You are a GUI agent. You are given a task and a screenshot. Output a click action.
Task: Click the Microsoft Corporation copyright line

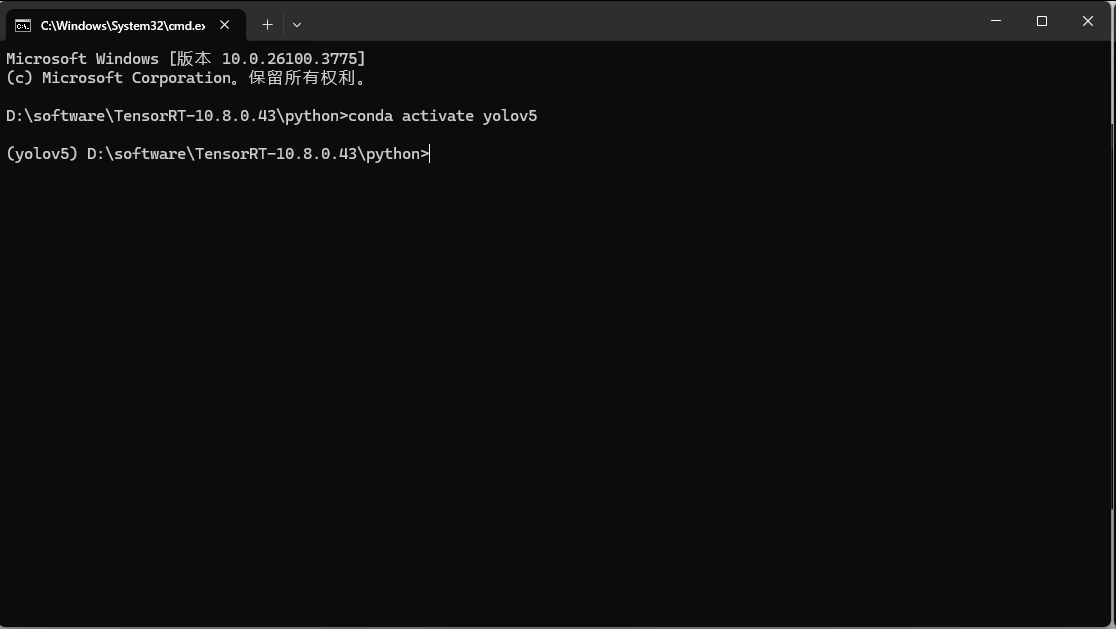185,77
